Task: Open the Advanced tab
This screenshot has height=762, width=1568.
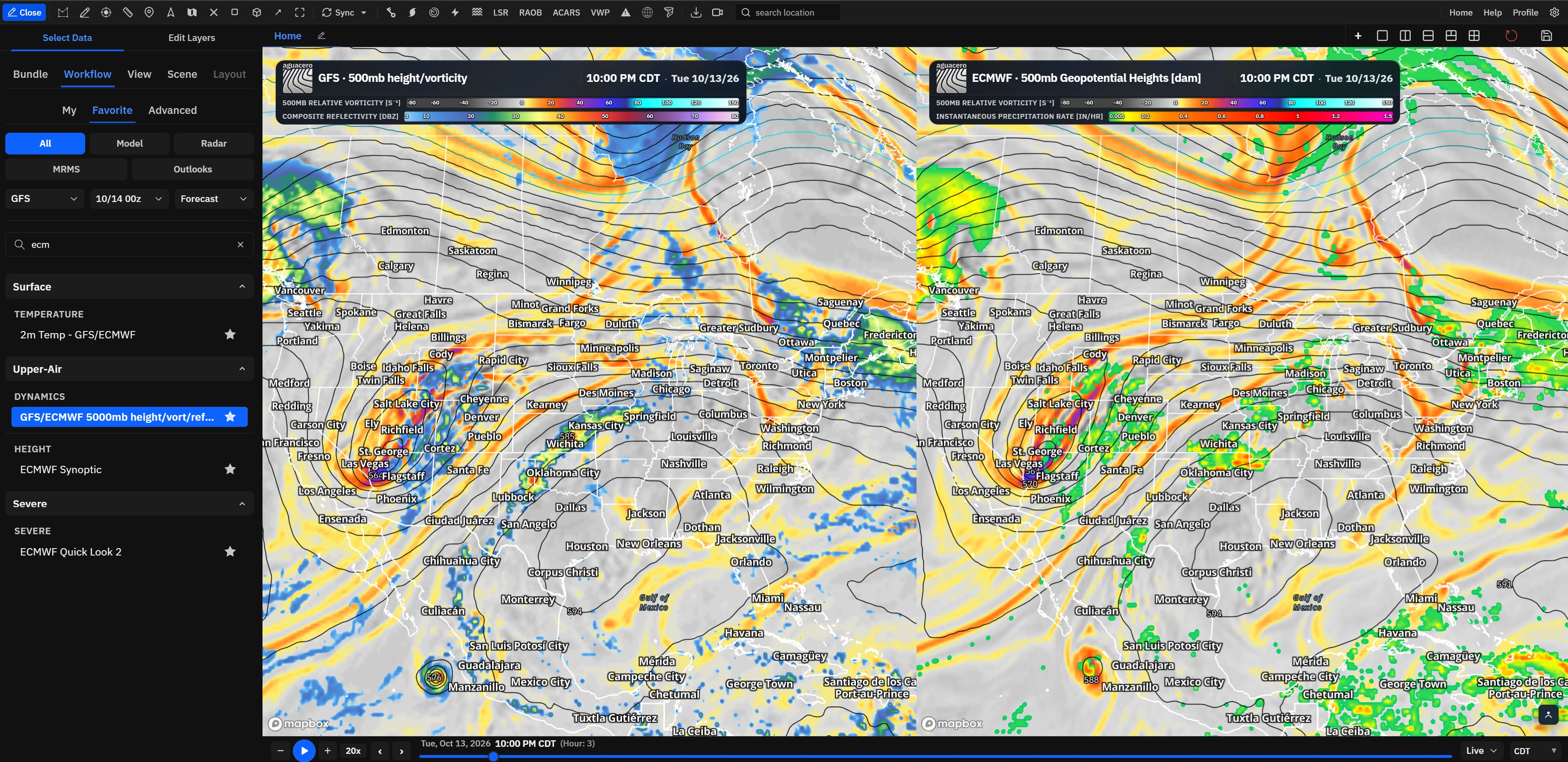Action: 172,110
